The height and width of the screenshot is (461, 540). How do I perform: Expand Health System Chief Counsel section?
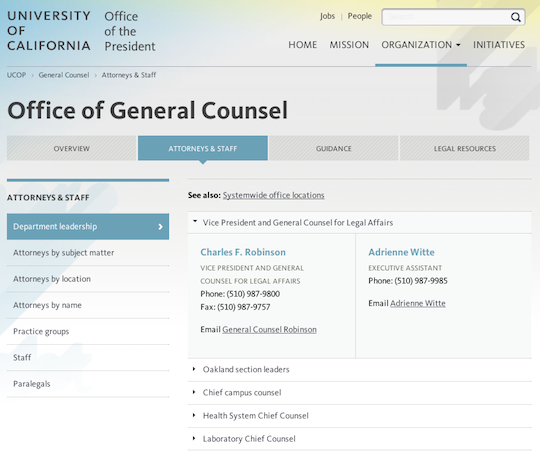coord(359,416)
